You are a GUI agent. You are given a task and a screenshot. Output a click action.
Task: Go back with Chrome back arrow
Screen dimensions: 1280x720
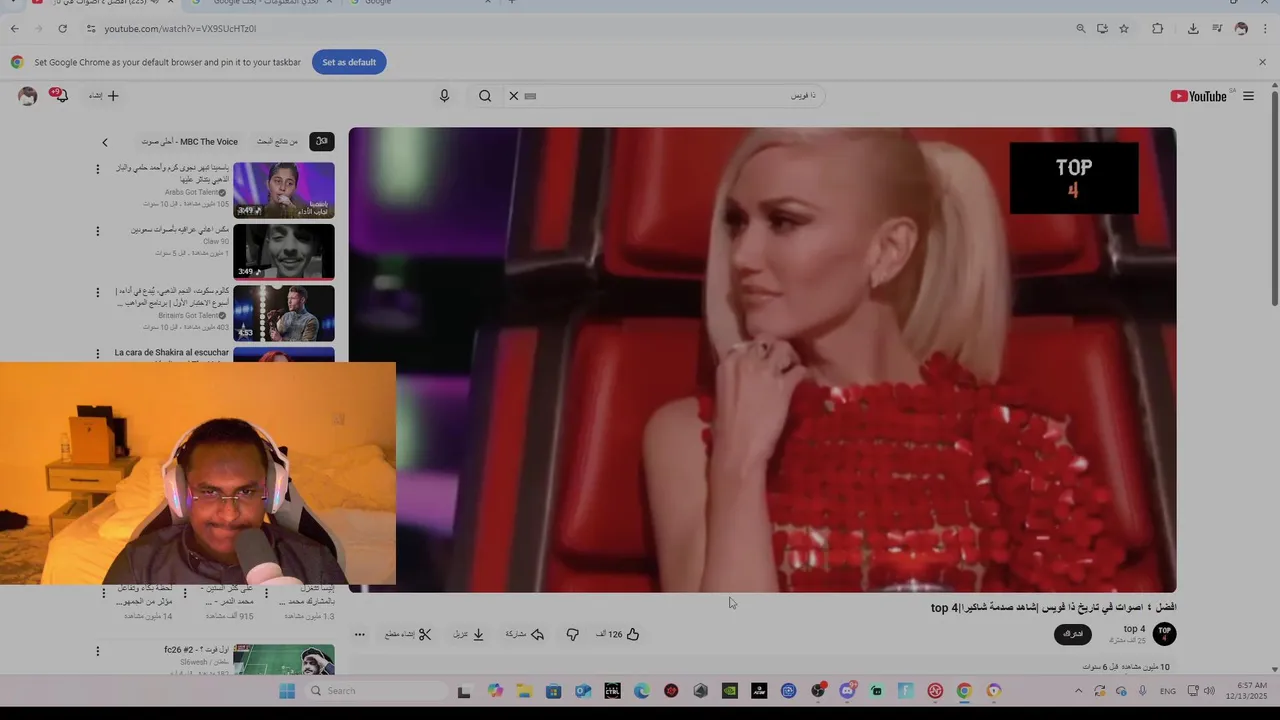(14, 29)
